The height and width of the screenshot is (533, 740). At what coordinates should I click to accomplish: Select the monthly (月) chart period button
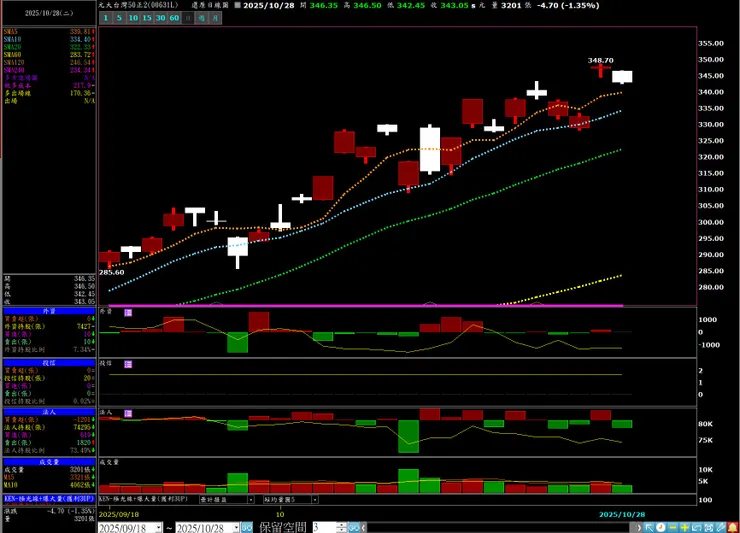[215, 18]
